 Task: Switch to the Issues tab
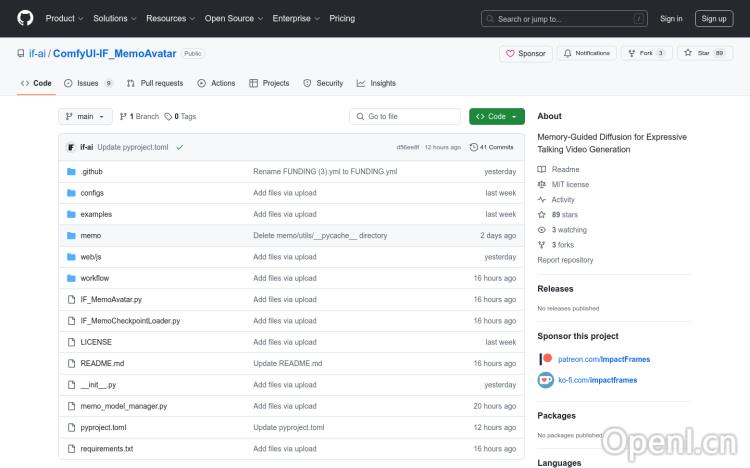(x=88, y=83)
